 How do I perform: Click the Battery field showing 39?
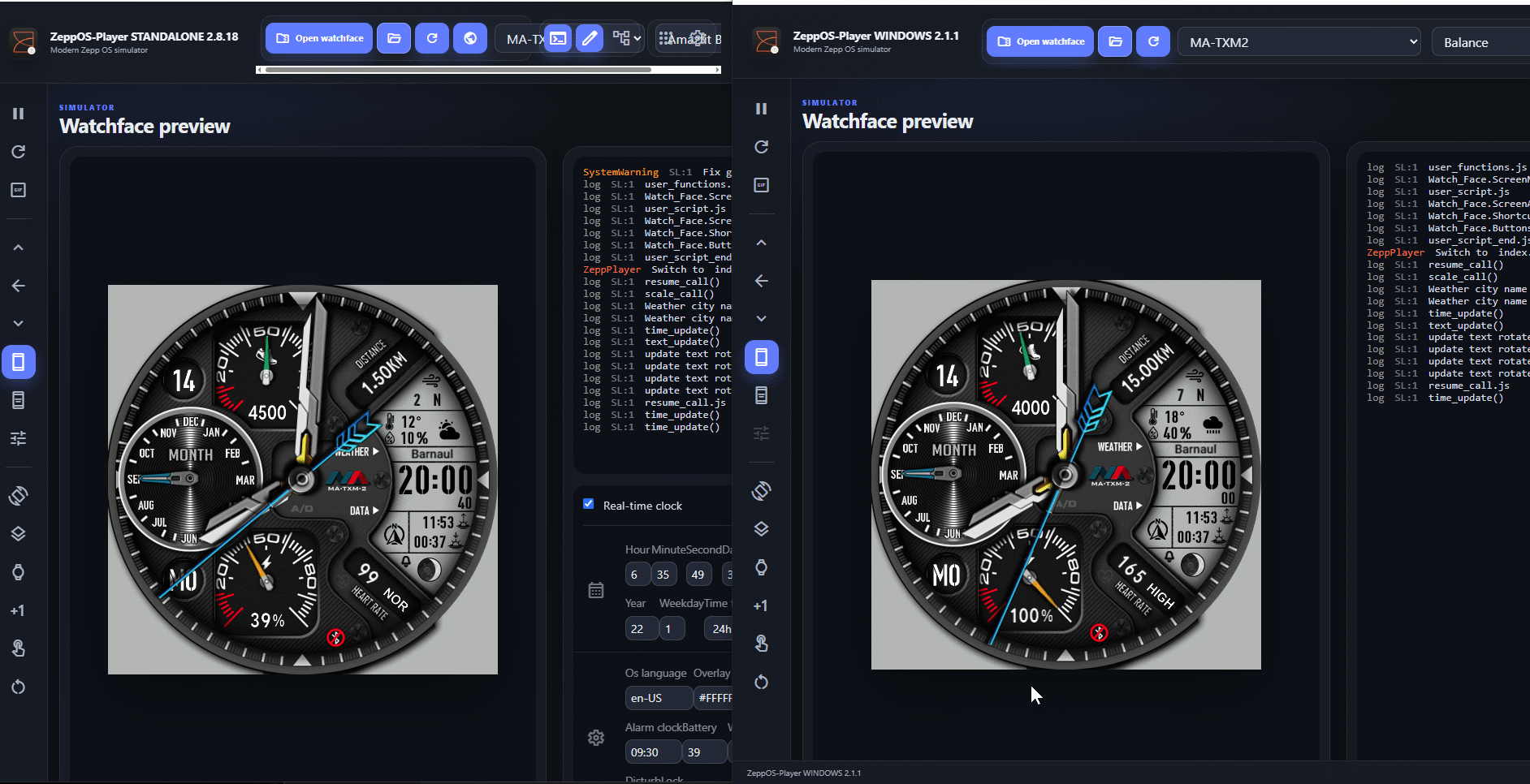tap(704, 752)
